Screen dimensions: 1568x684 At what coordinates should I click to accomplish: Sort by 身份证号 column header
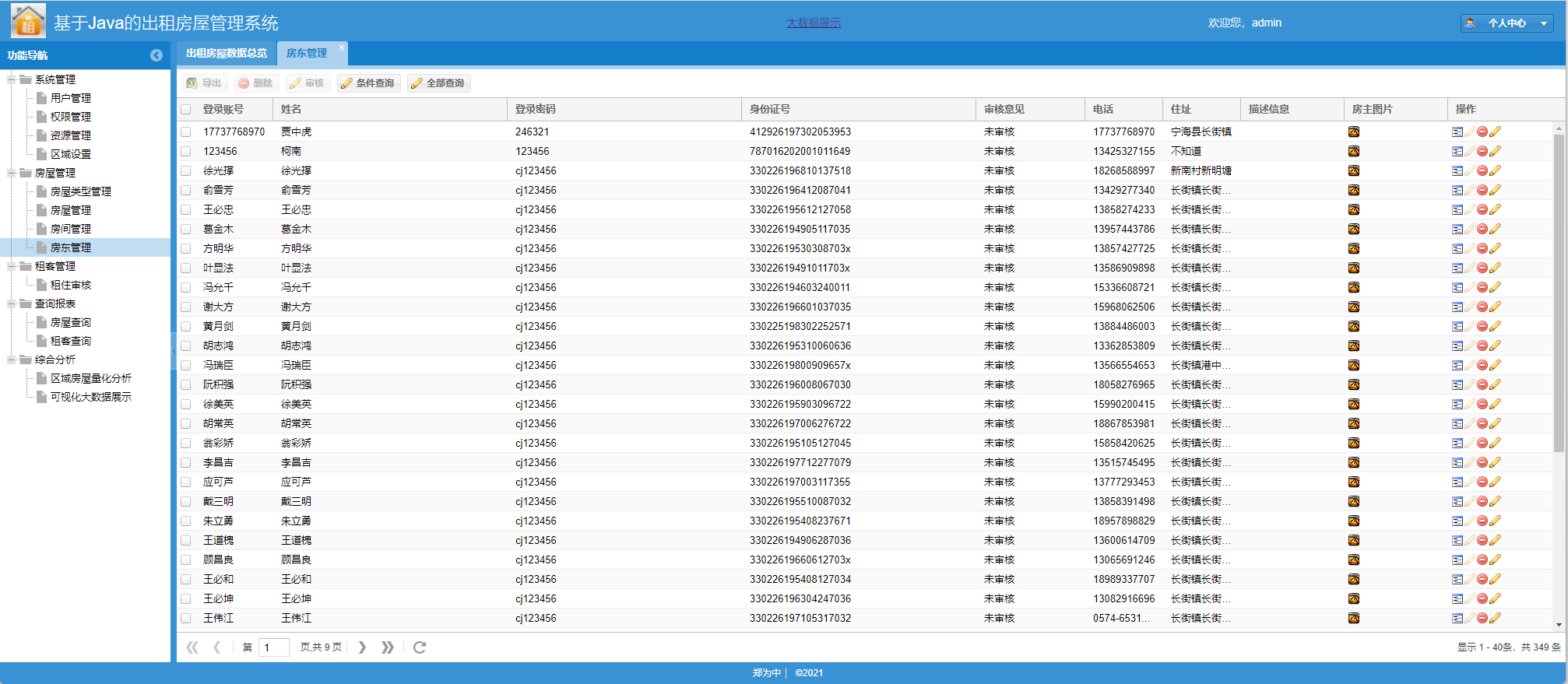858,110
